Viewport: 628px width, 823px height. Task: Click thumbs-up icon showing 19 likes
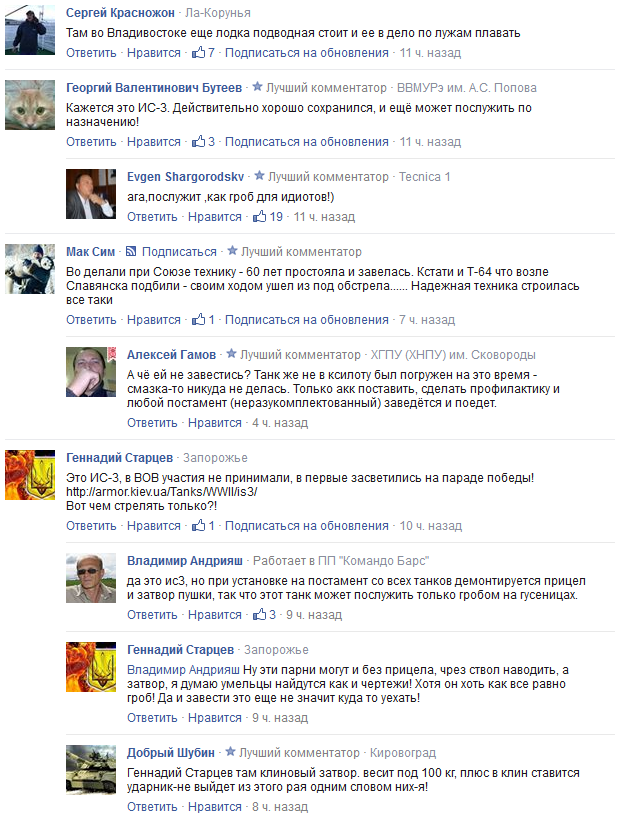point(259,216)
